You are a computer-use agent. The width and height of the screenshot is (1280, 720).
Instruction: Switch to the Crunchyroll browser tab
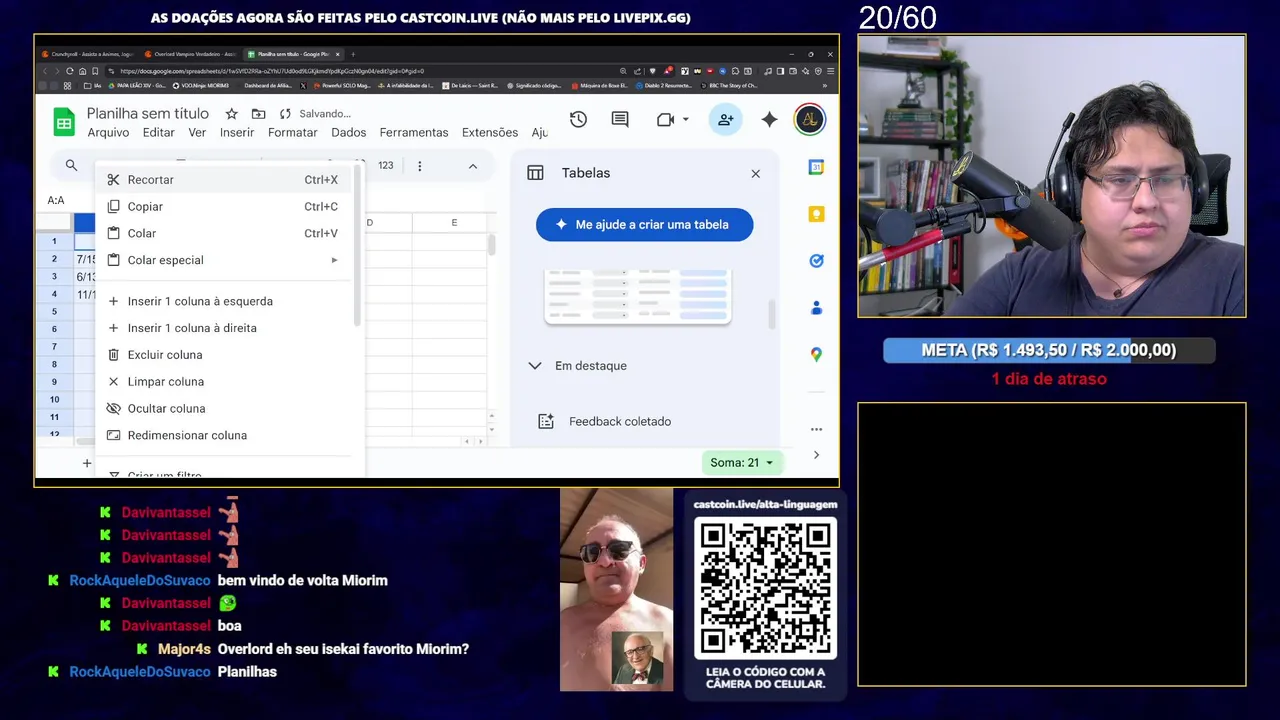pyautogui.click(x=87, y=54)
